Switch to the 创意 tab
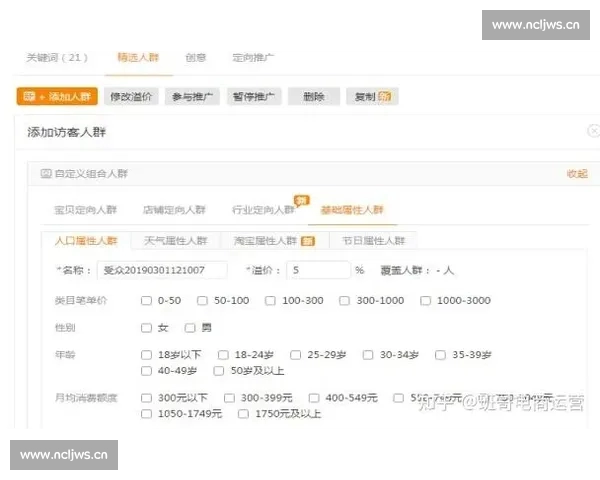This screenshot has height=480, width=600. pos(196,58)
